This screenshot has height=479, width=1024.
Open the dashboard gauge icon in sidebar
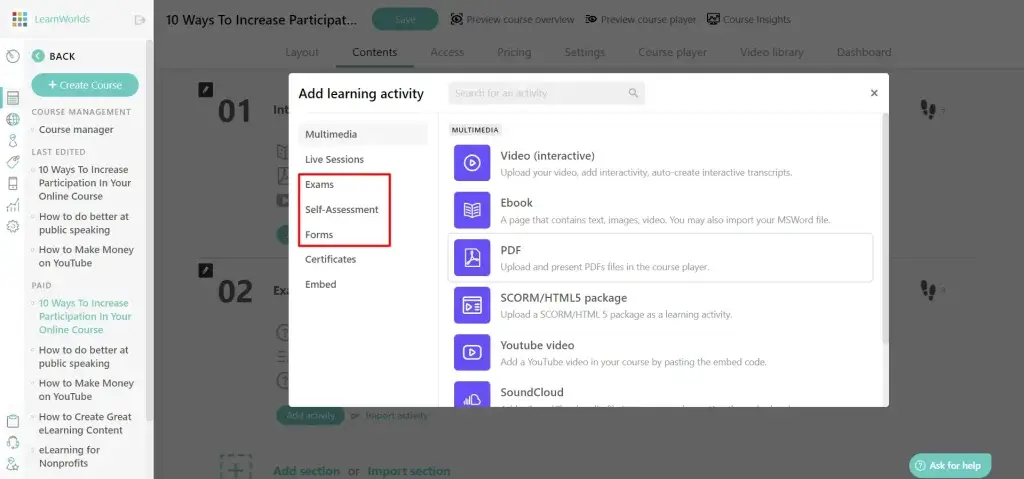click(12, 56)
